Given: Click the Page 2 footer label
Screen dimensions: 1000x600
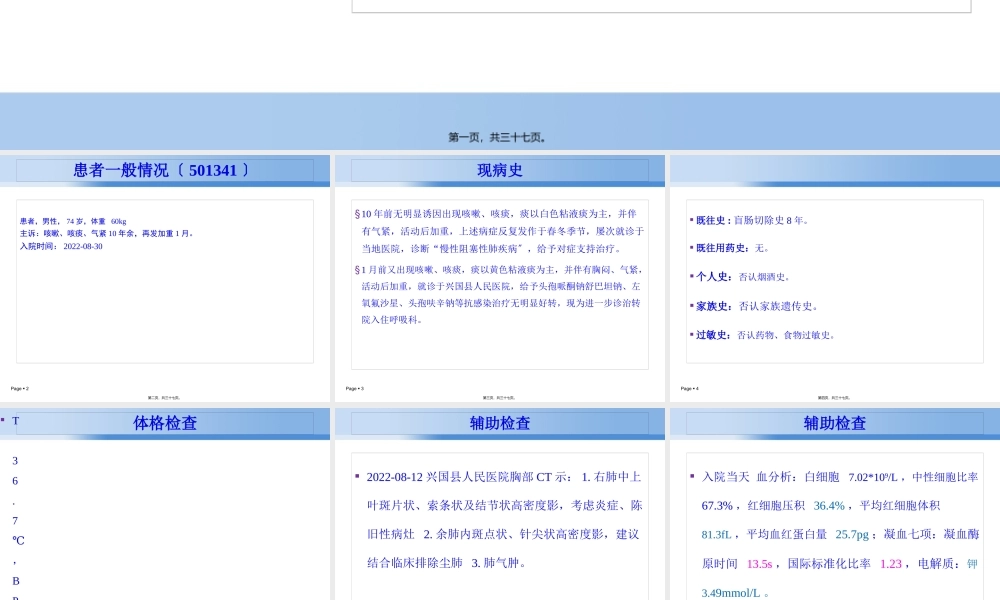Looking at the screenshot, I should click(x=20, y=388).
